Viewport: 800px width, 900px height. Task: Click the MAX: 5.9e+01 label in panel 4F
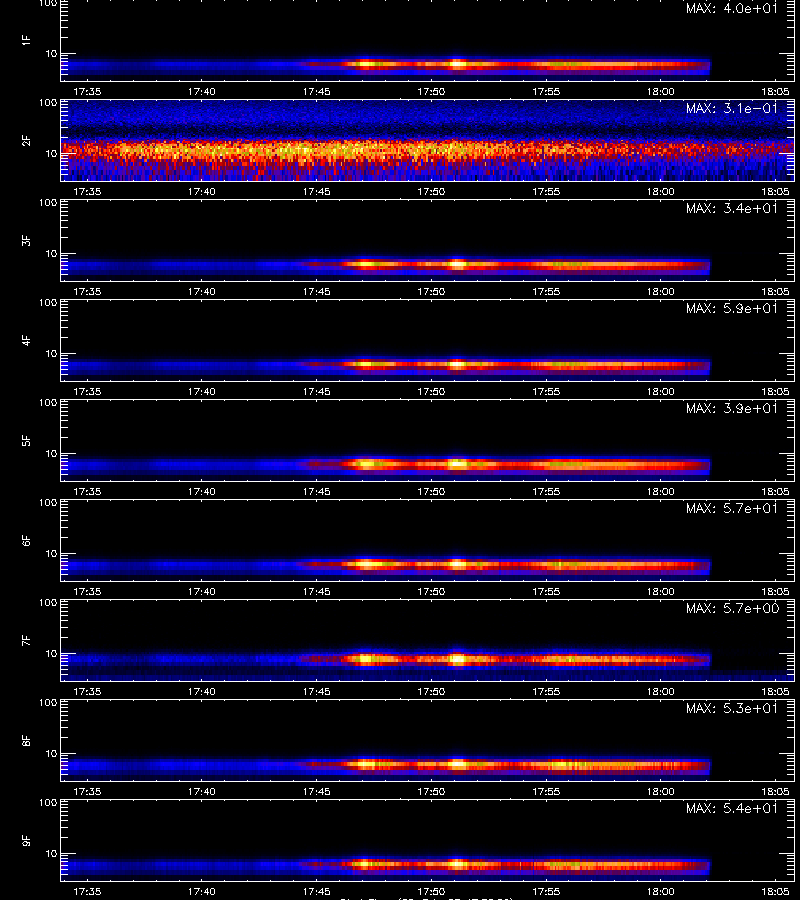(x=732, y=308)
